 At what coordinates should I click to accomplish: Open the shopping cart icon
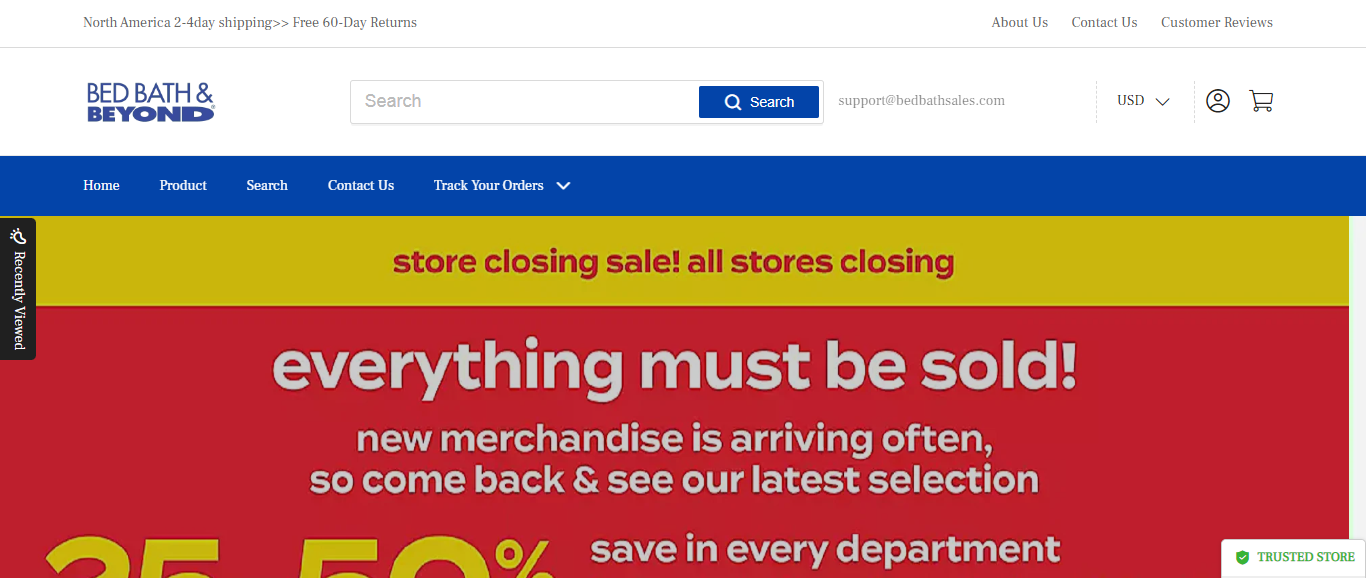click(x=1261, y=101)
